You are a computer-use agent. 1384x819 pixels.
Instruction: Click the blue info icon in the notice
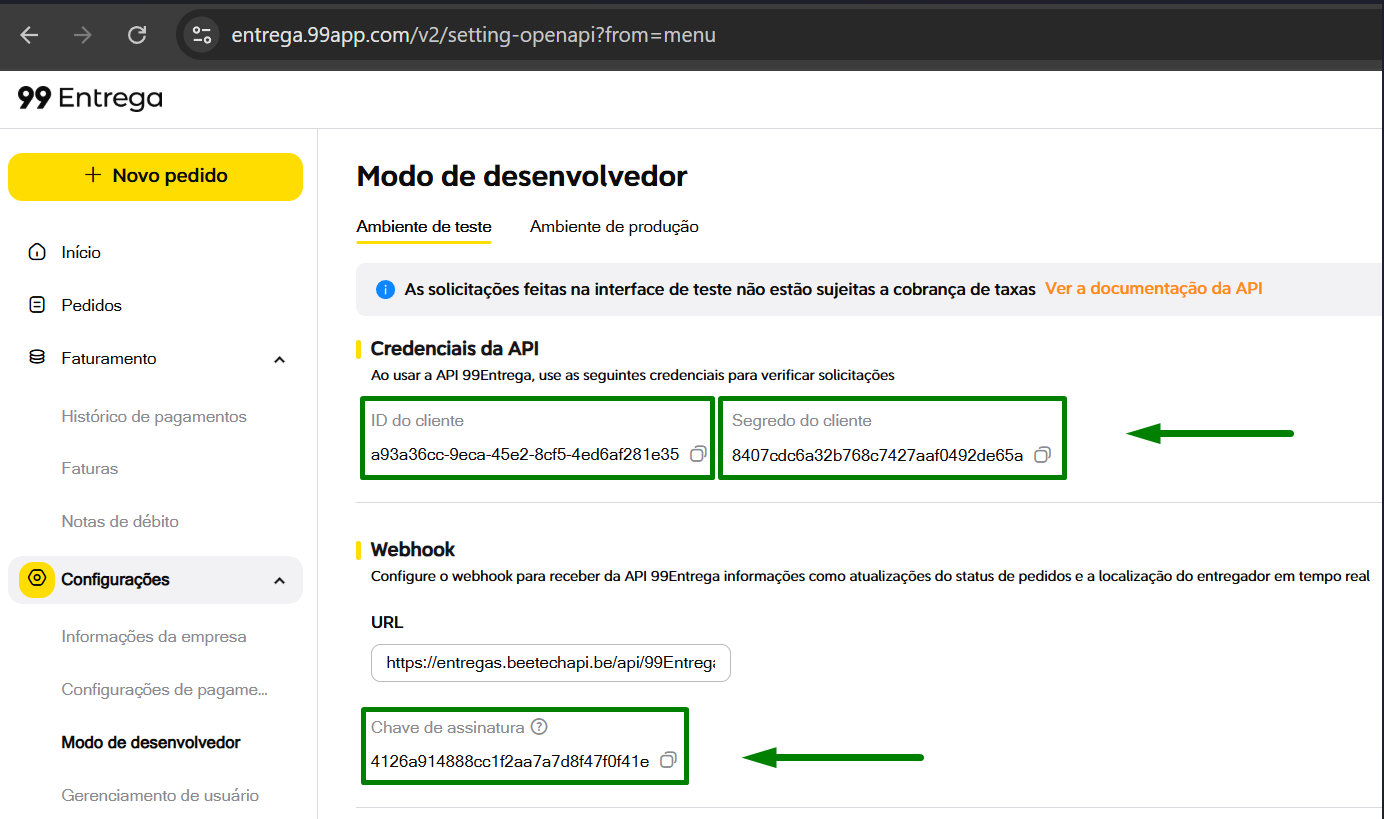[385, 289]
